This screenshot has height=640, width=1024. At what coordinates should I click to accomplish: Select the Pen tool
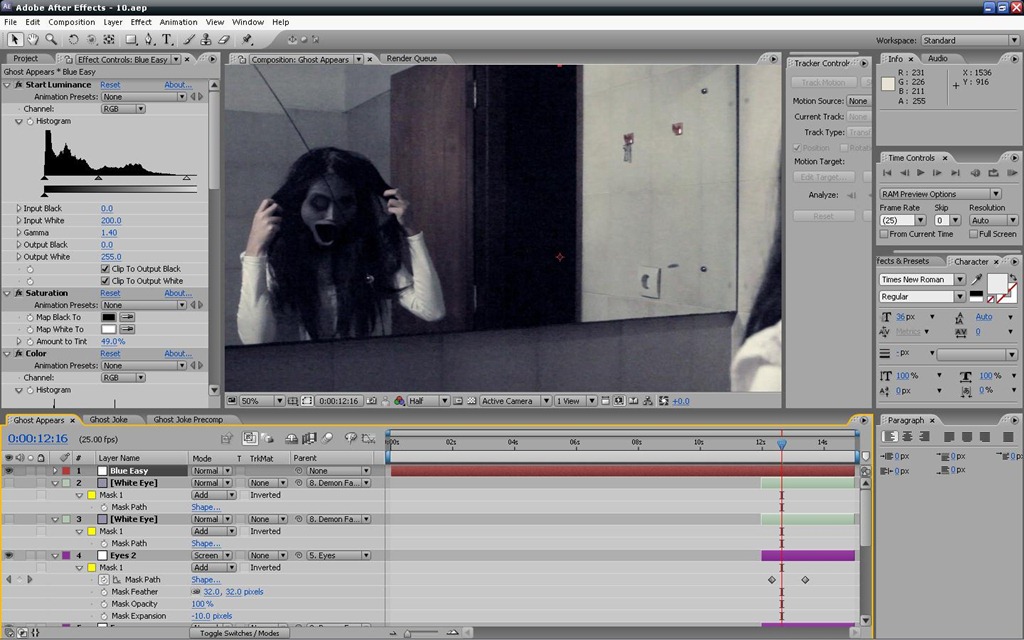click(149, 40)
